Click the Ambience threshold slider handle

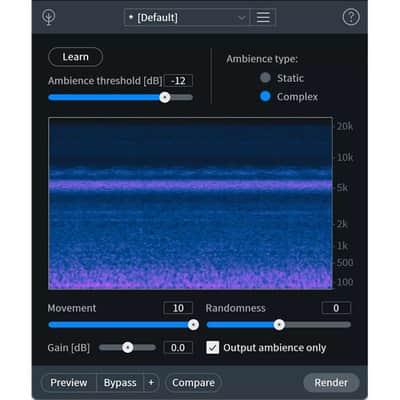[x=165, y=97]
